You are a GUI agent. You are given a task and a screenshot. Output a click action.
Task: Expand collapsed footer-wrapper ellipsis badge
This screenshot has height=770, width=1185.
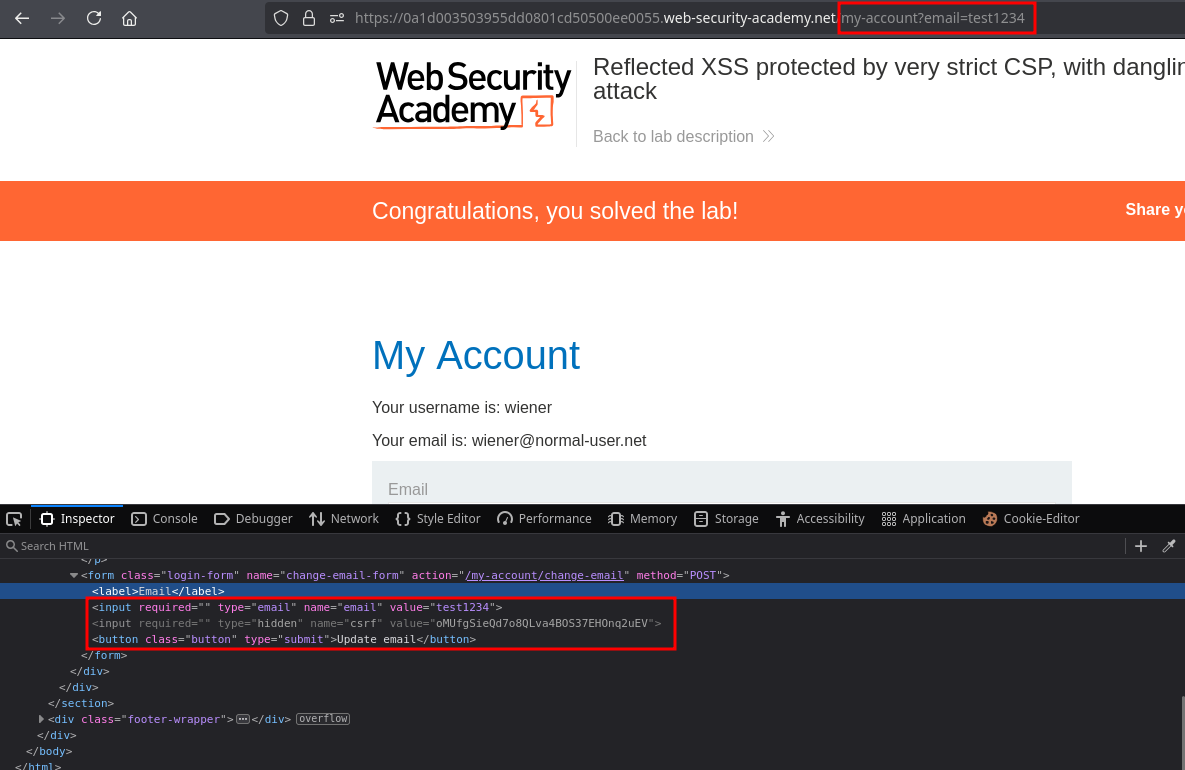pyautogui.click(x=243, y=719)
